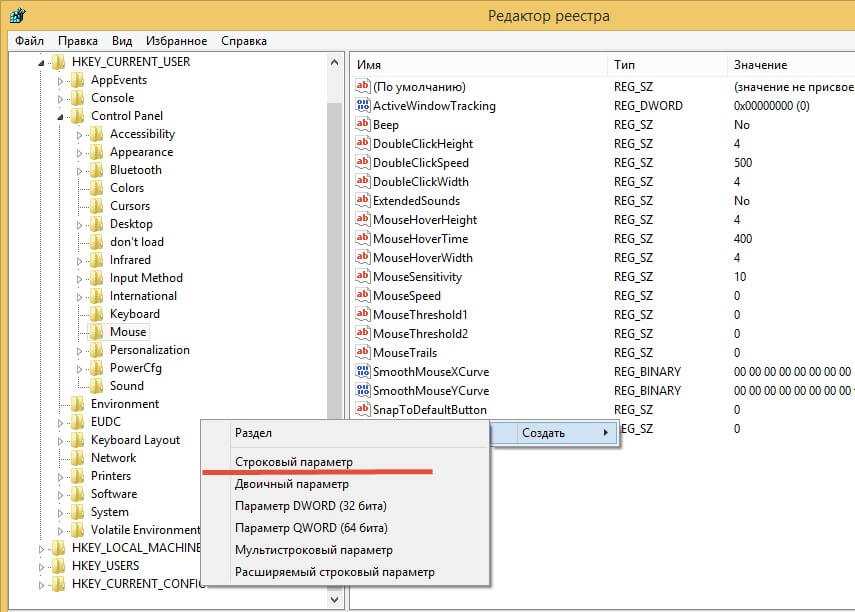Click the HKEY_CURRENT_USER folder icon
Viewport: 855px width, 612px height.
[58, 62]
